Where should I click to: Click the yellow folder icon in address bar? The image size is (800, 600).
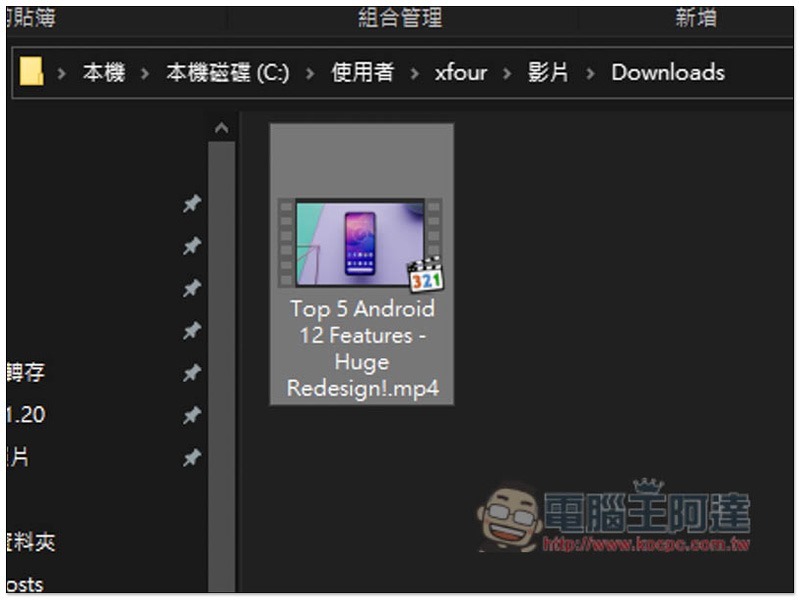point(32,72)
